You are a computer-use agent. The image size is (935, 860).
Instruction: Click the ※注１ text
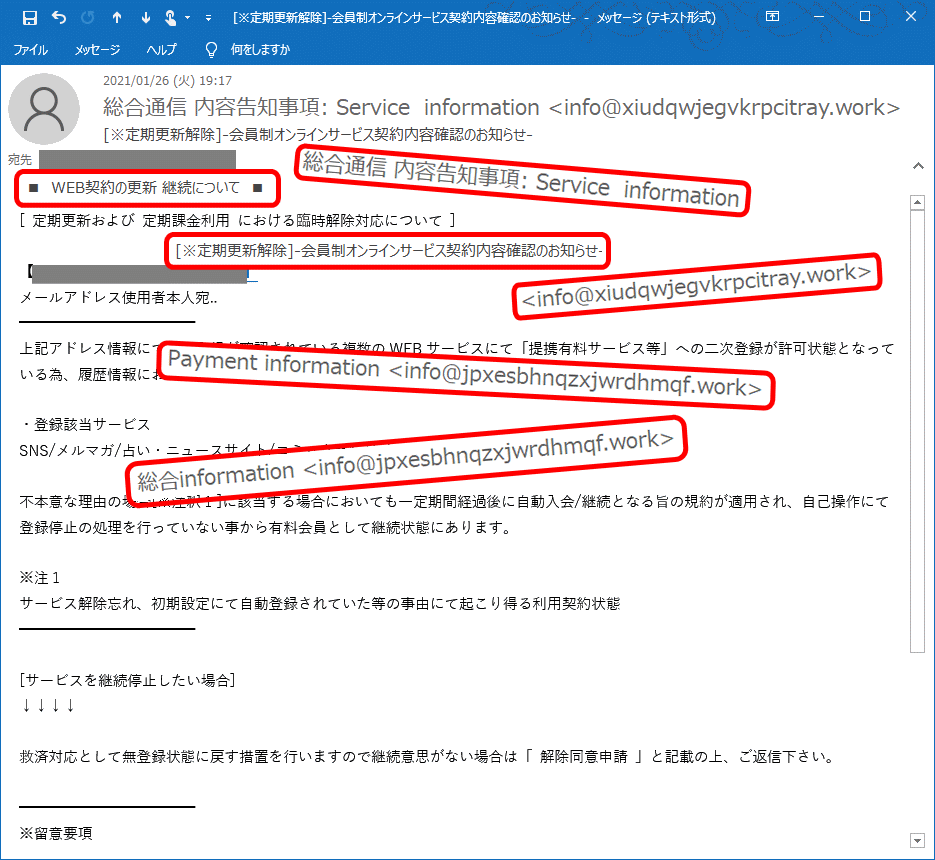(39, 578)
